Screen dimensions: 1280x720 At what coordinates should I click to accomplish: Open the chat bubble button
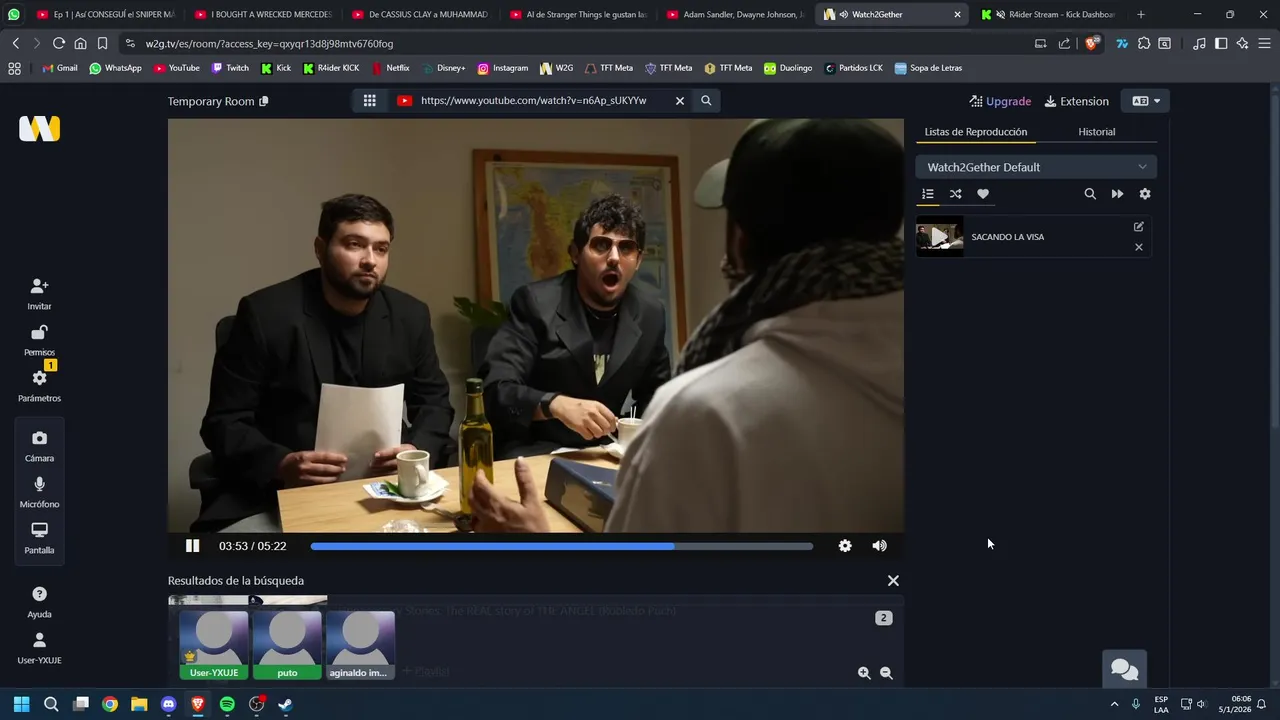[1125, 670]
